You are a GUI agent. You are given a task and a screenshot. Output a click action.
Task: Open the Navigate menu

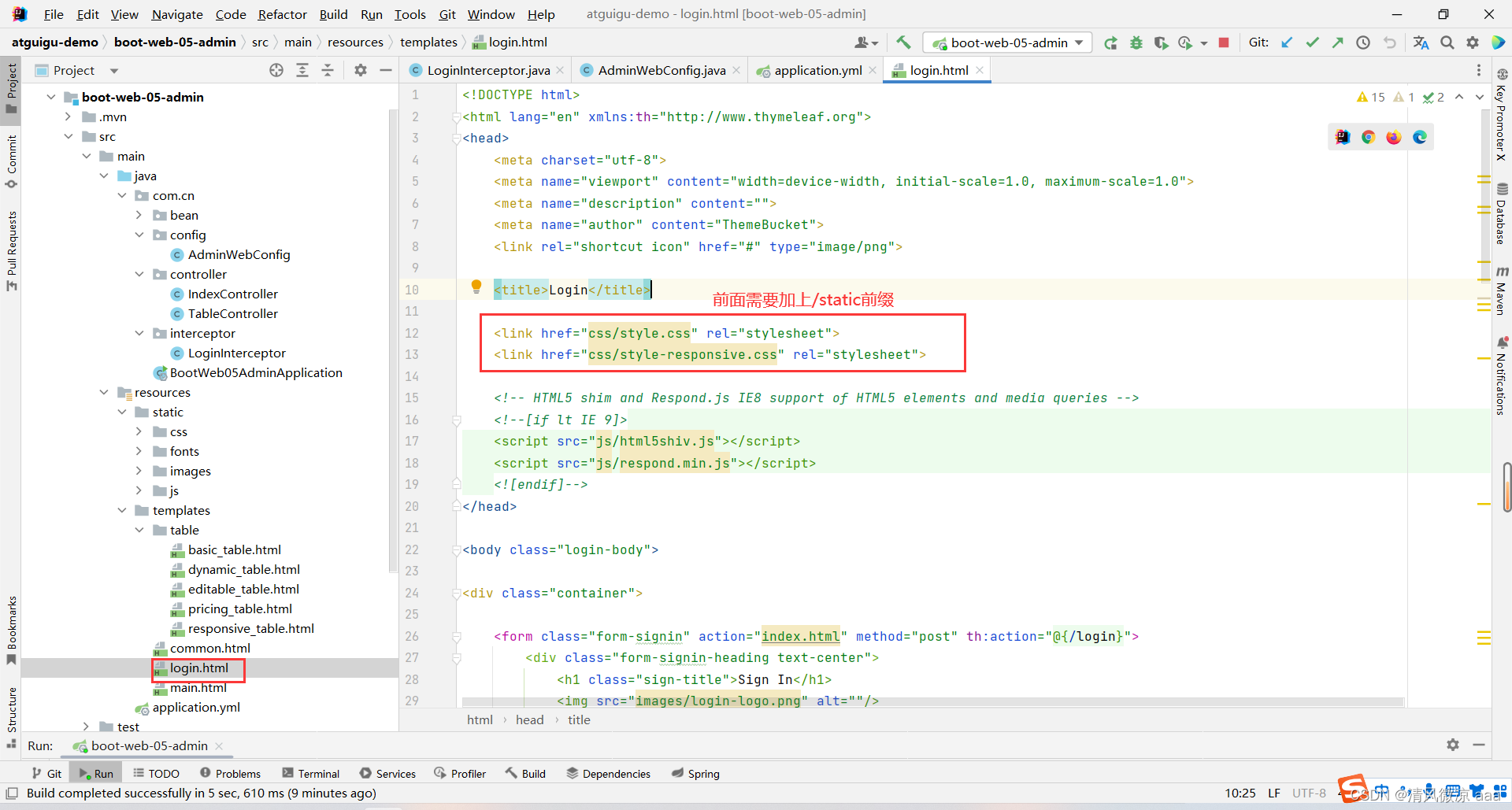coord(177,14)
